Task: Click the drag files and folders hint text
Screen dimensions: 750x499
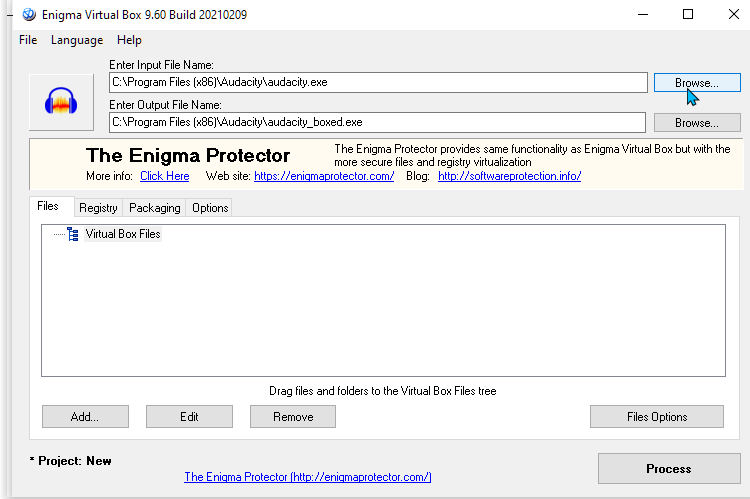Action: pos(383,391)
